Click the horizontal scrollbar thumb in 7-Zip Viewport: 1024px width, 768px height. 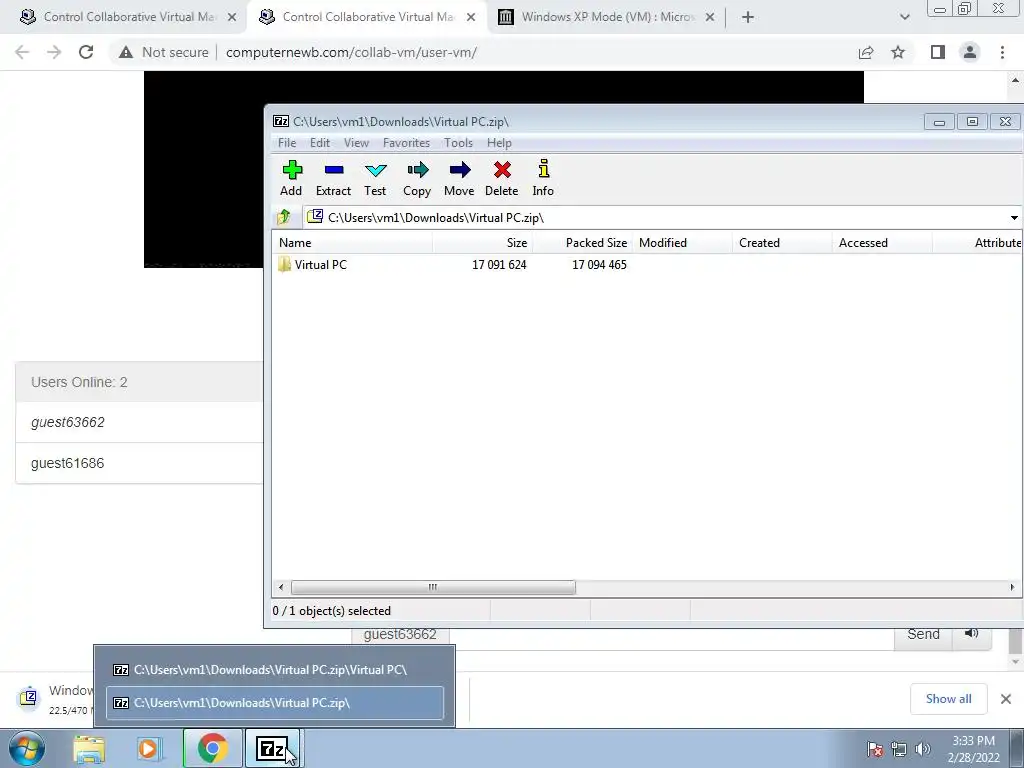point(433,587)
